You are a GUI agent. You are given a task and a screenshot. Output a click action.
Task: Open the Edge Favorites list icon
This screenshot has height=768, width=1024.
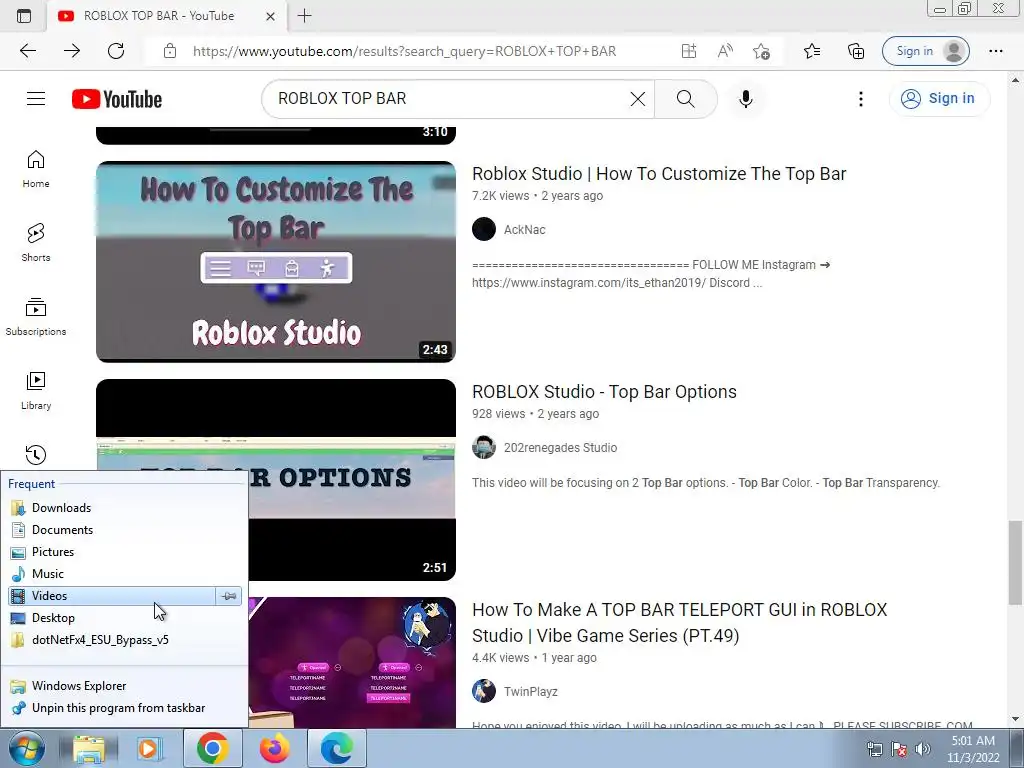(812, 51)
